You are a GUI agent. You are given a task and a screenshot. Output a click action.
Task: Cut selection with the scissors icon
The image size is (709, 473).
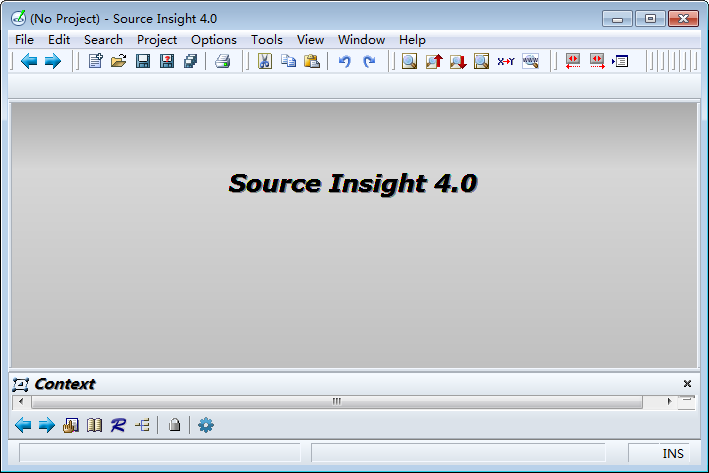265,61
